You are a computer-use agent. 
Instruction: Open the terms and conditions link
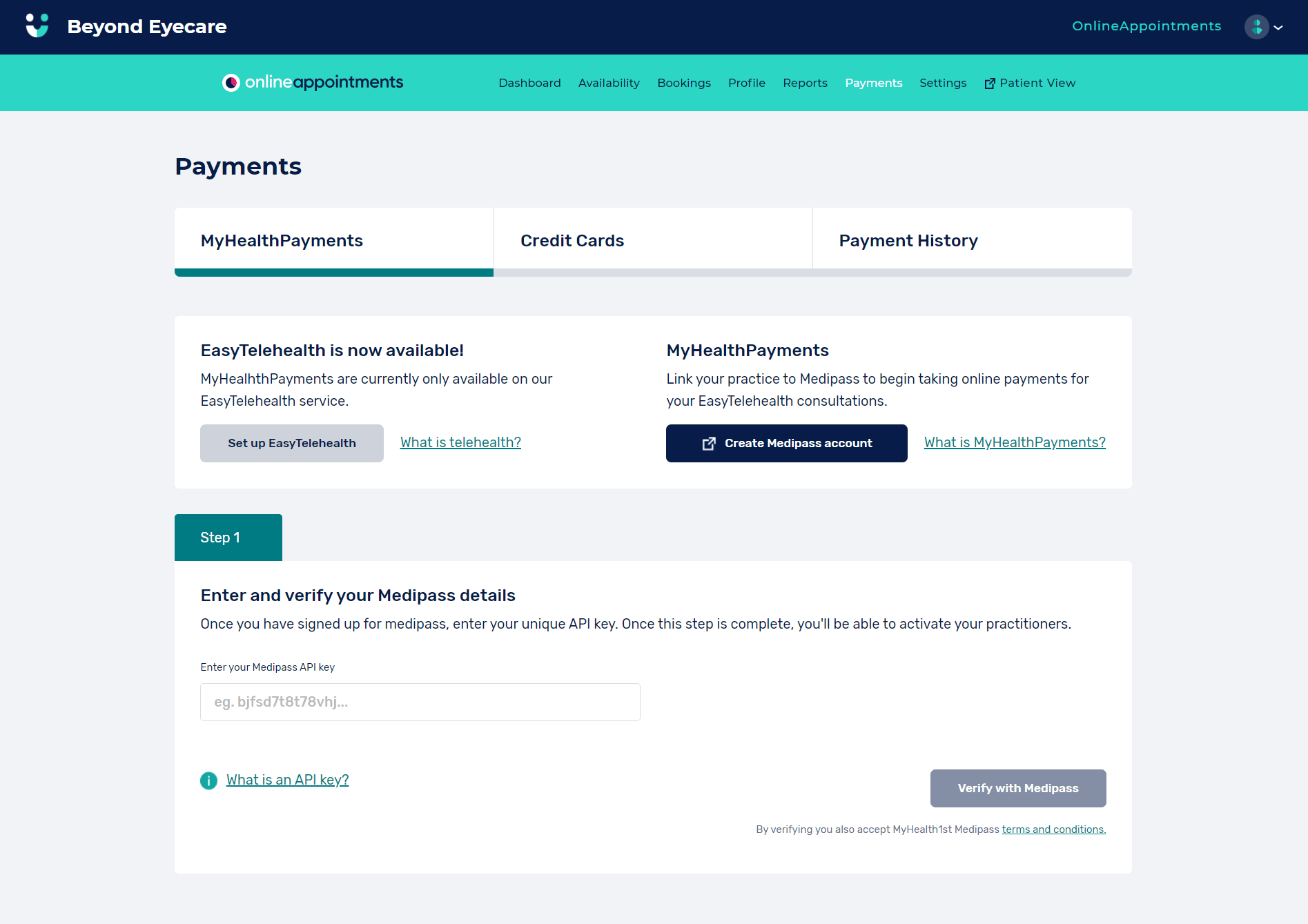[1053, 829]
